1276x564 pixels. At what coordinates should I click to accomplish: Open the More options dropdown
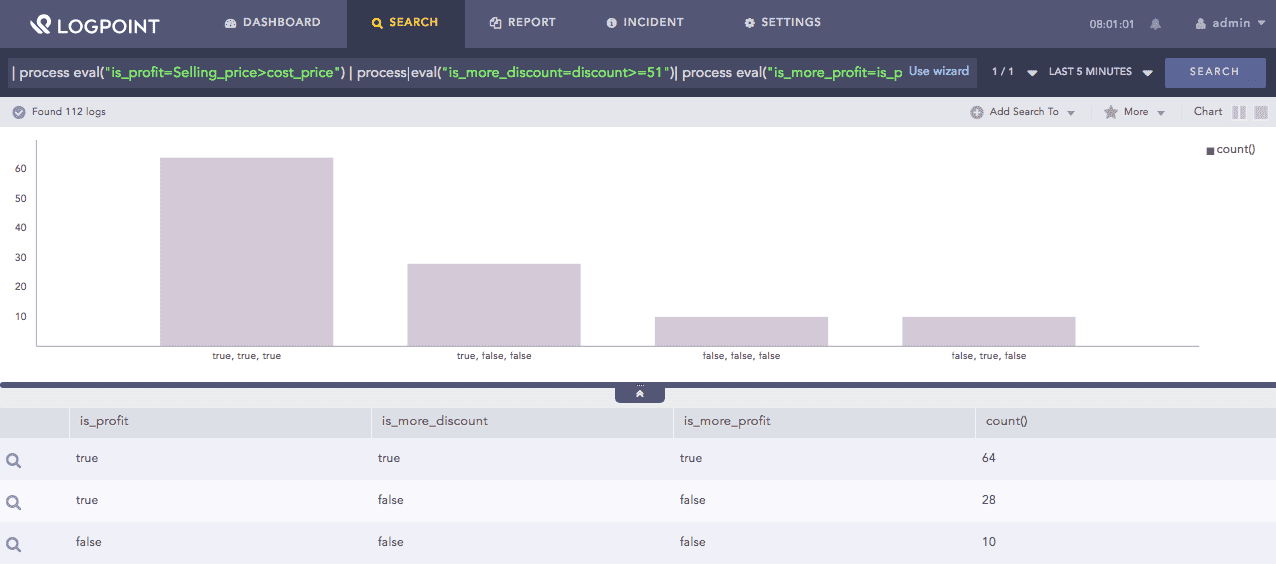(x=1135, y=112)
